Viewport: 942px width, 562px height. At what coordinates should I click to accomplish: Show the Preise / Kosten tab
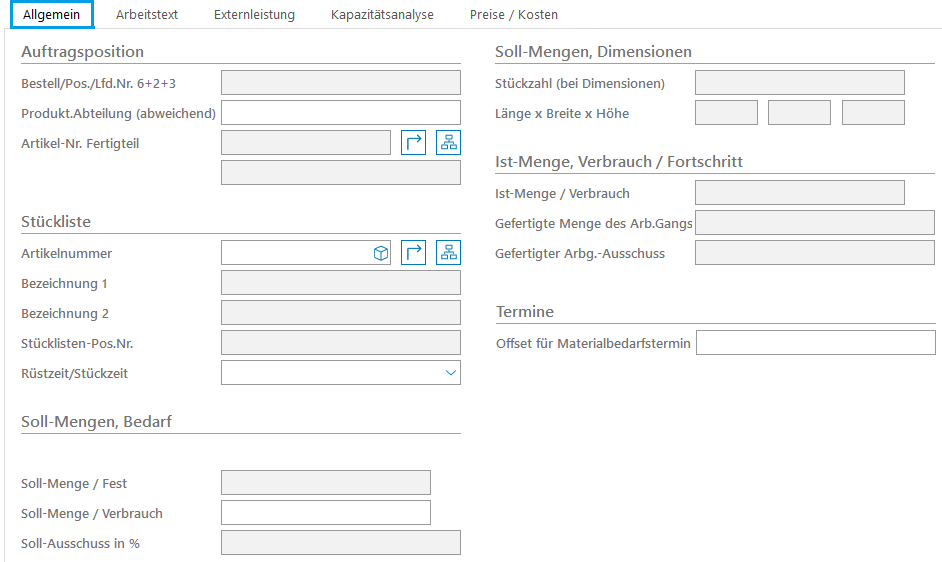coord(514,15)
